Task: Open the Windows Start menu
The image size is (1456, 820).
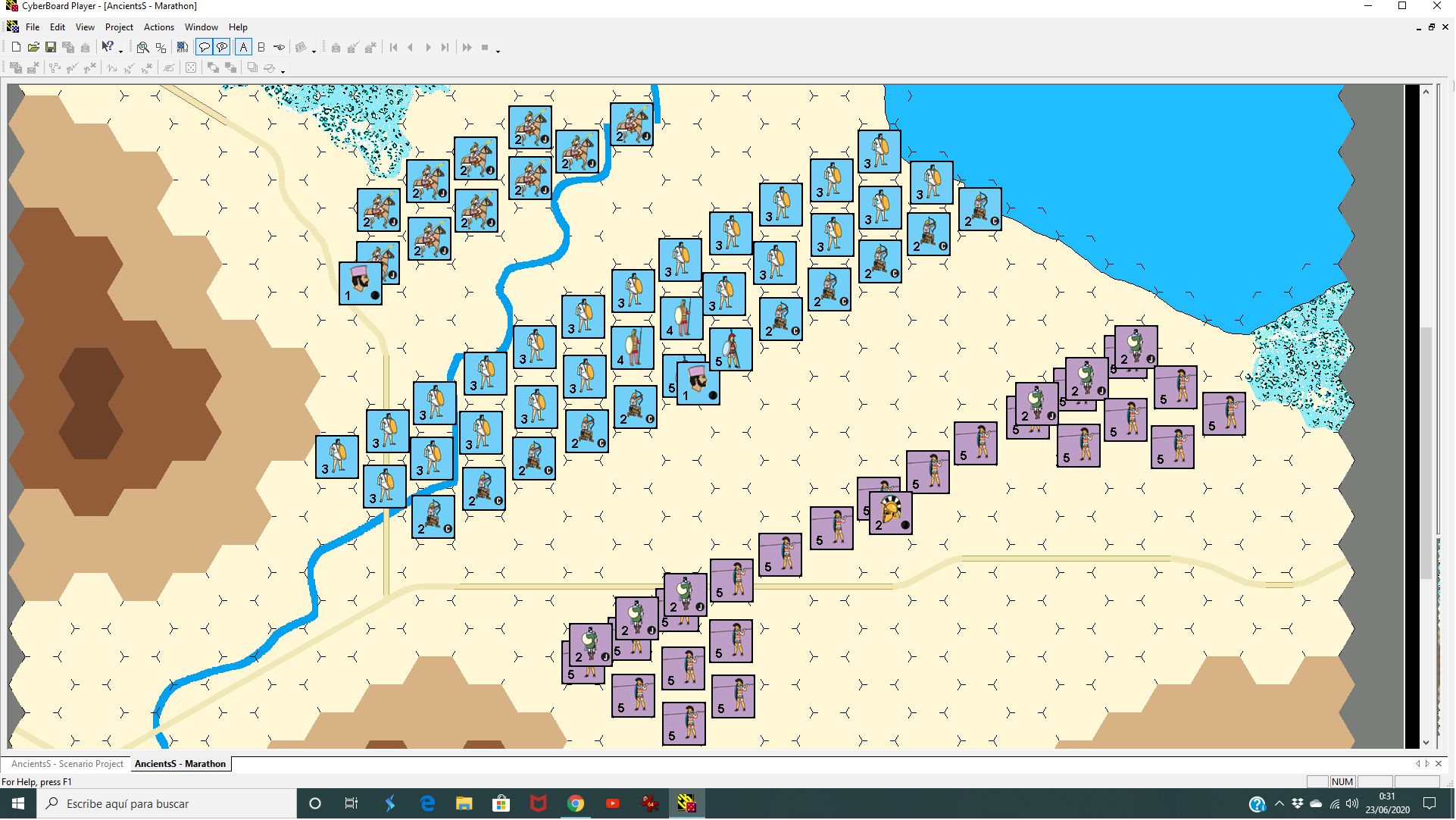Action: 18,804
